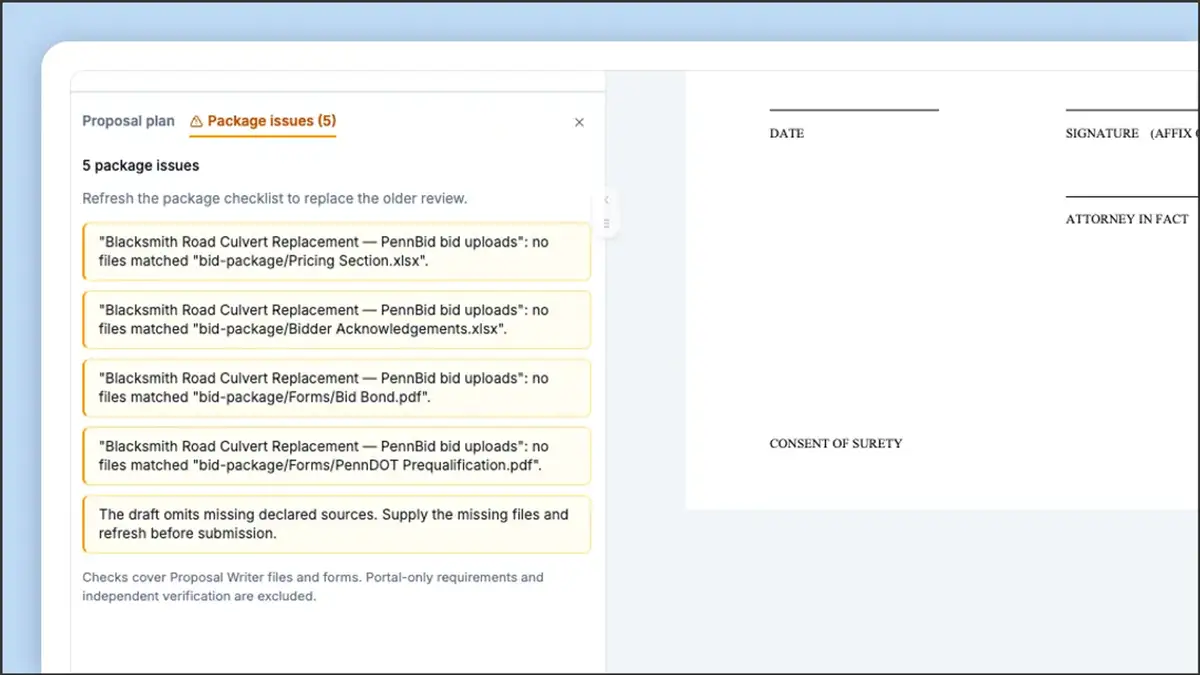This screenshot has width=1200, height=675.
Task: Collapse the side panel using the chevron
Action: click(x=606, y=200)
